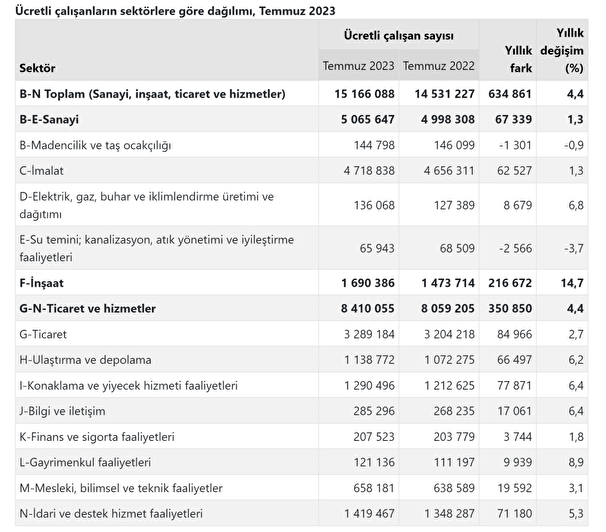The image size is (606, 532).
Task: Select 'B-Madencilik ve taş ocakçılığı' row label
Action: 95,145
